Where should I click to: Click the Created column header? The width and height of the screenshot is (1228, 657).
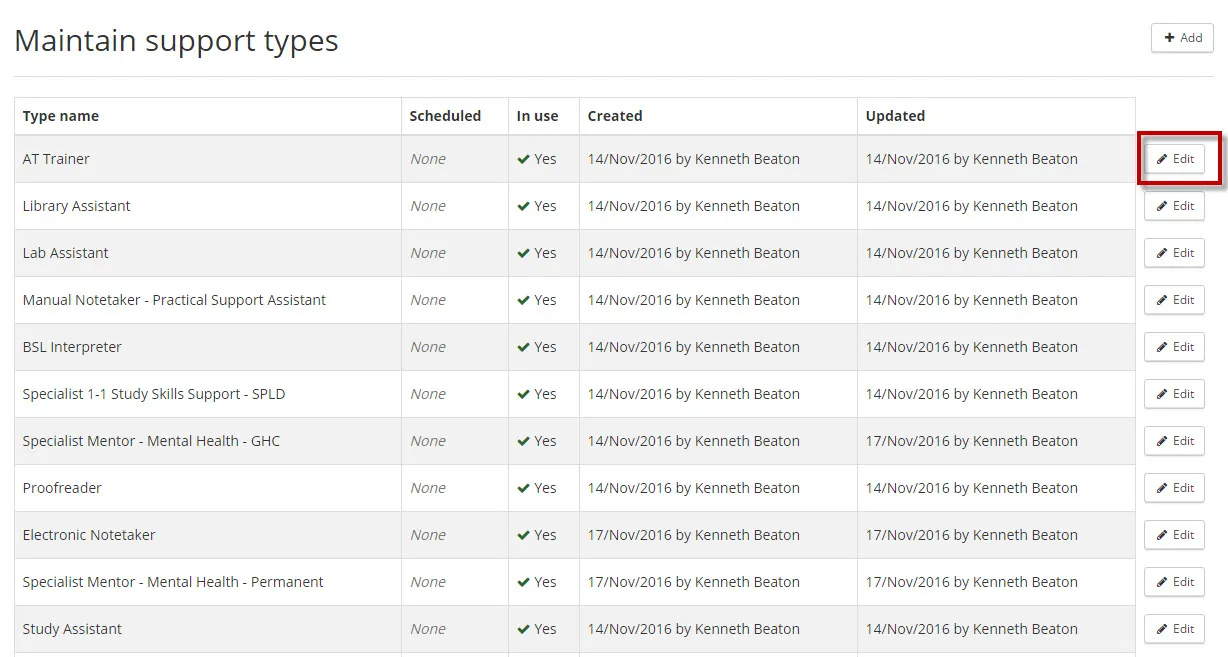614,116
